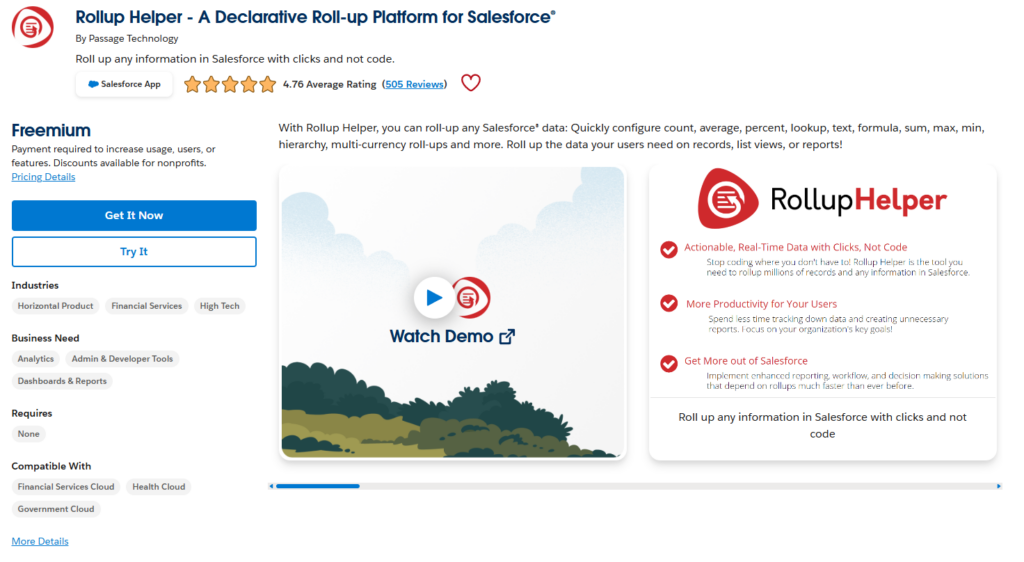The image size is (1024, 562).
Task: Open the Pricing Details link
Action: (x=43, y=177)
